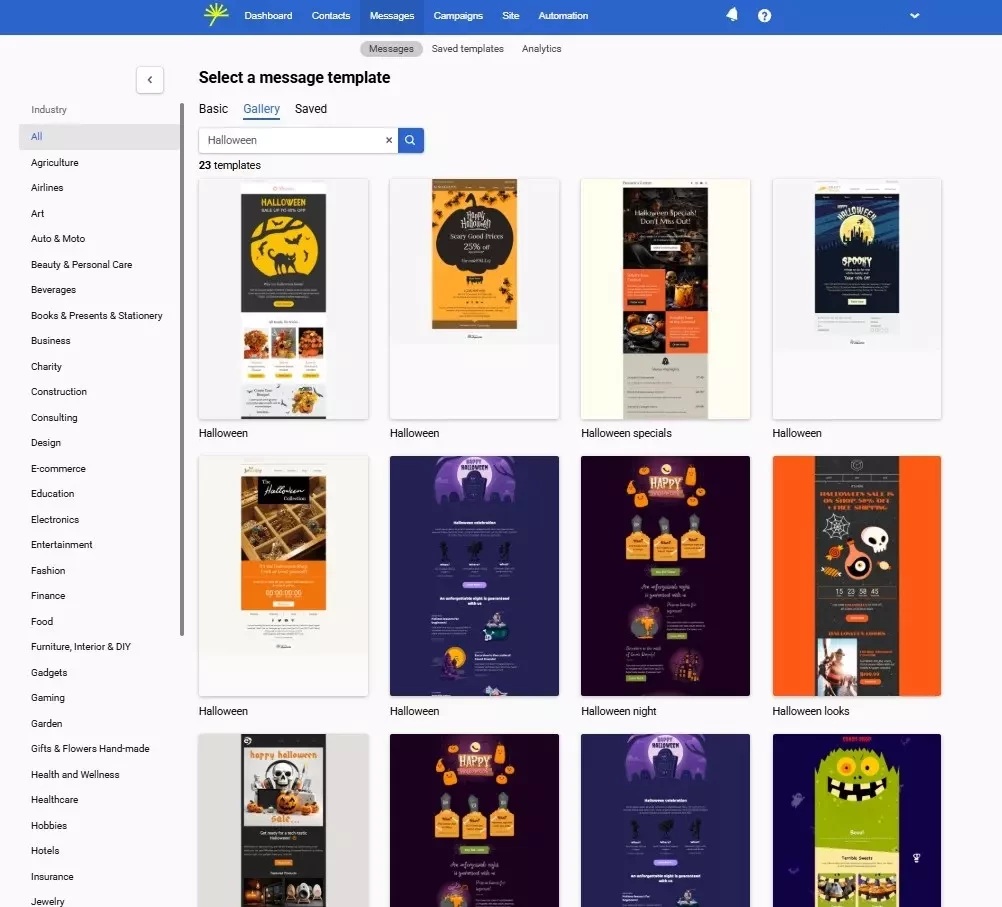This screenshot has height=907, width=1002.
Task: Go to the Automation menu
Action: click(563, 16)
